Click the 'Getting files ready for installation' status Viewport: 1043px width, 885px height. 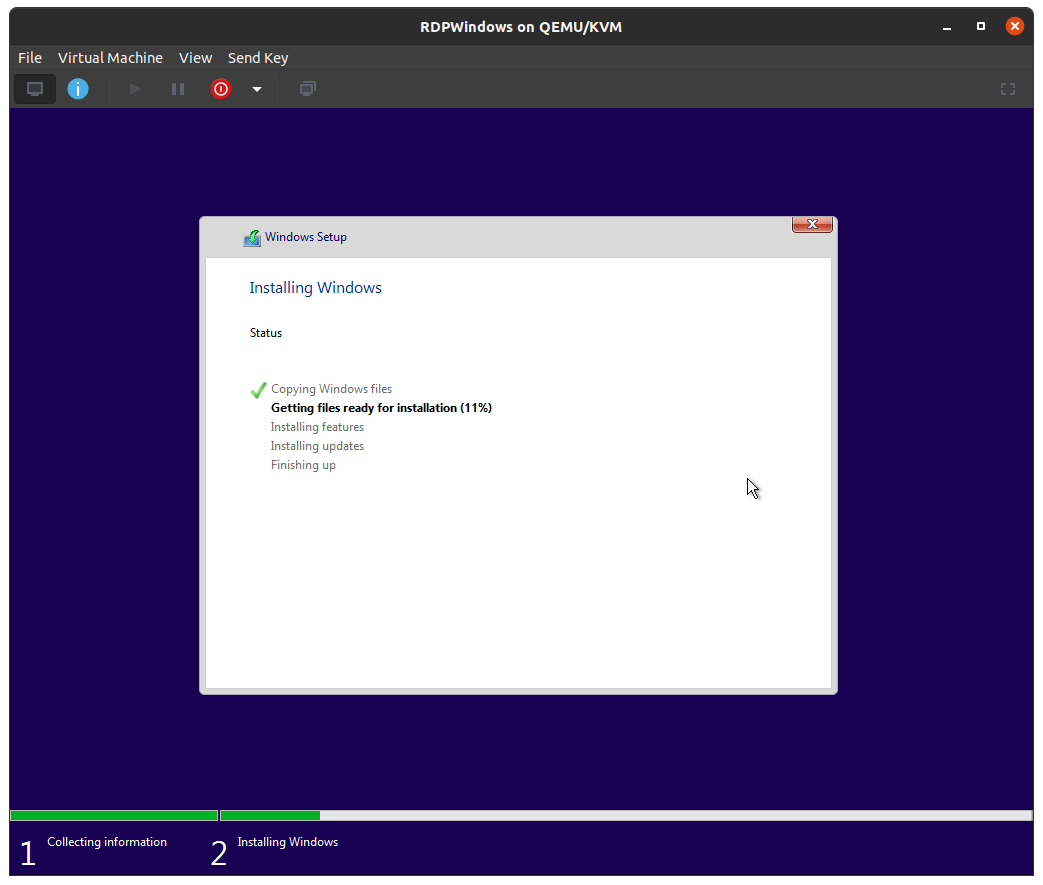[x=381, y=408]
